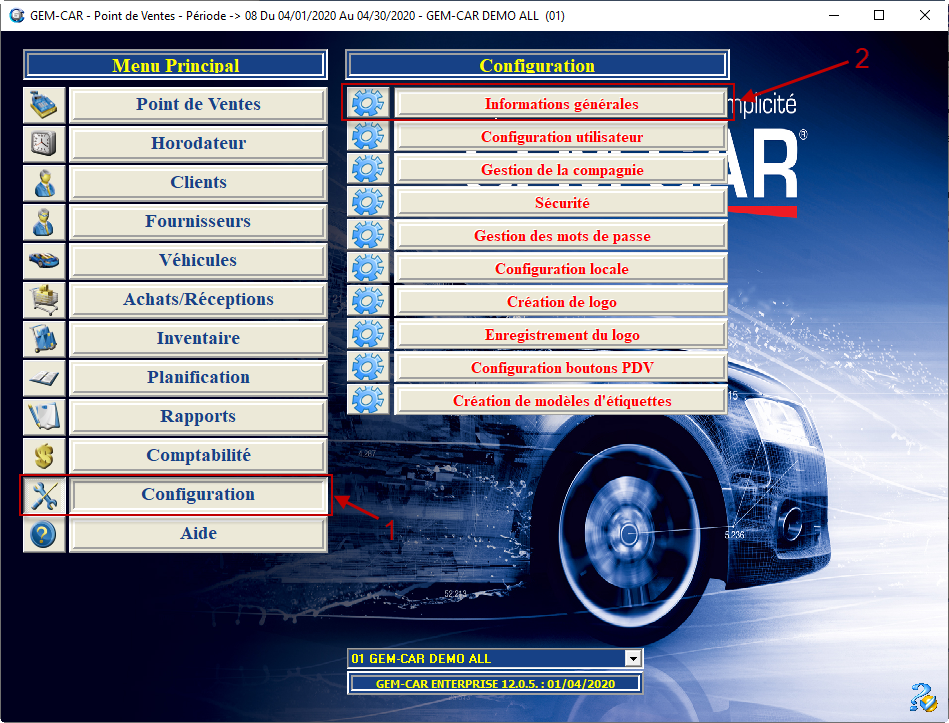Open Configuration boutons PDV
The image size is (949, 723).
click(561, 367)
